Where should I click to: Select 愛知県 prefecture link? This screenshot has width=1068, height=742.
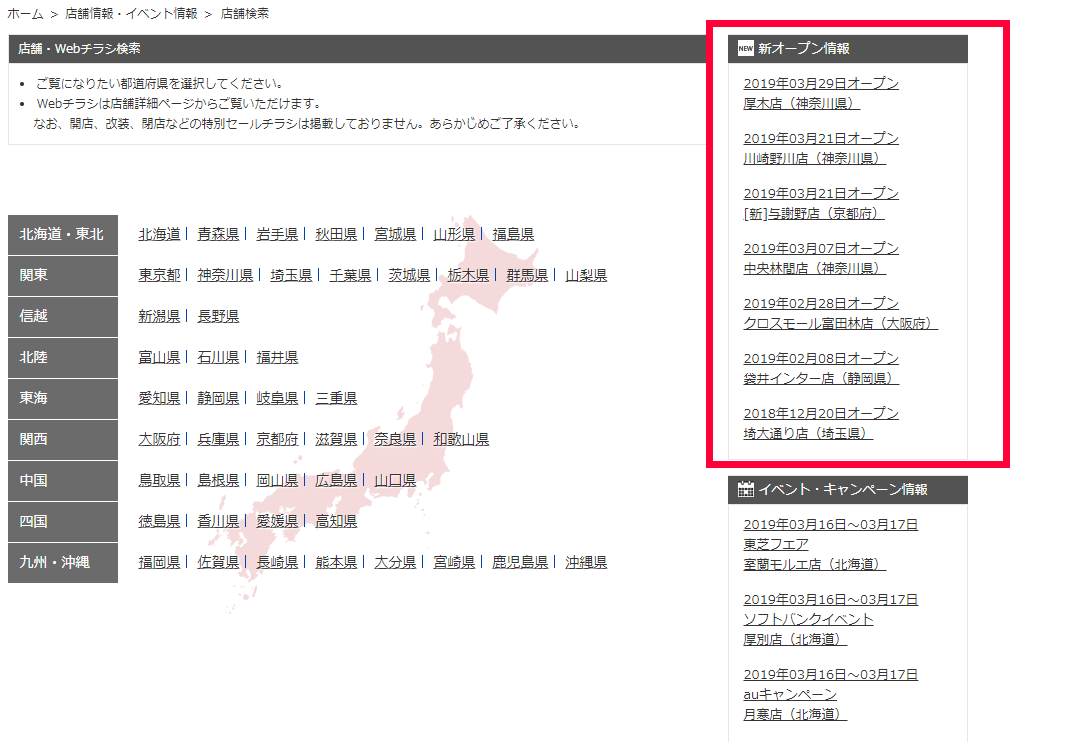(159, 398)
